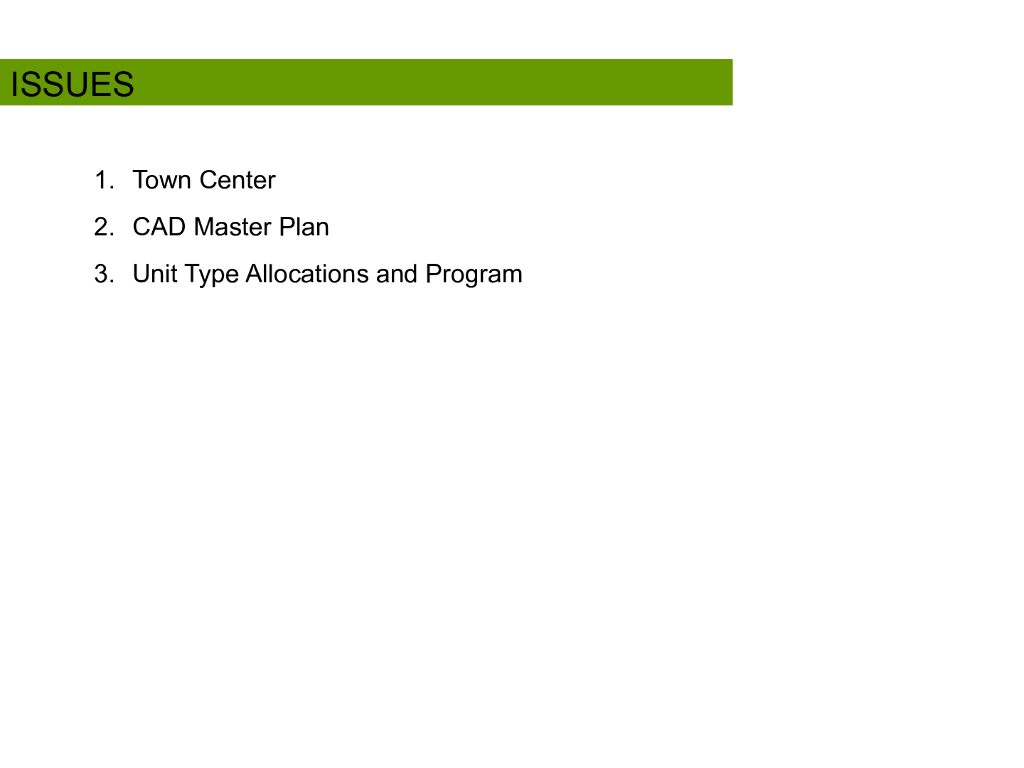Select the list number 3.
Viewport: 1024px width, 768px height.
[104, 274]
